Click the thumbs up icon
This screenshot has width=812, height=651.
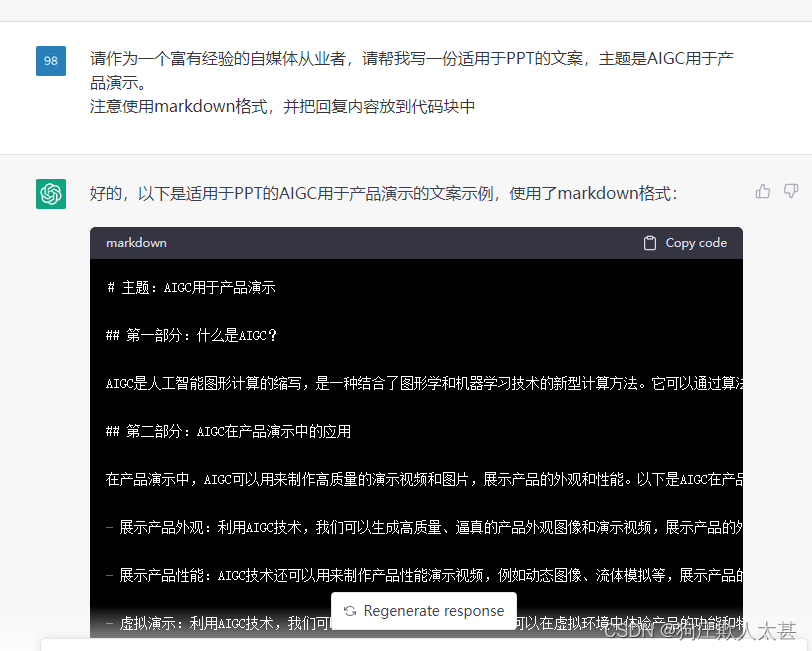[762, 192]
